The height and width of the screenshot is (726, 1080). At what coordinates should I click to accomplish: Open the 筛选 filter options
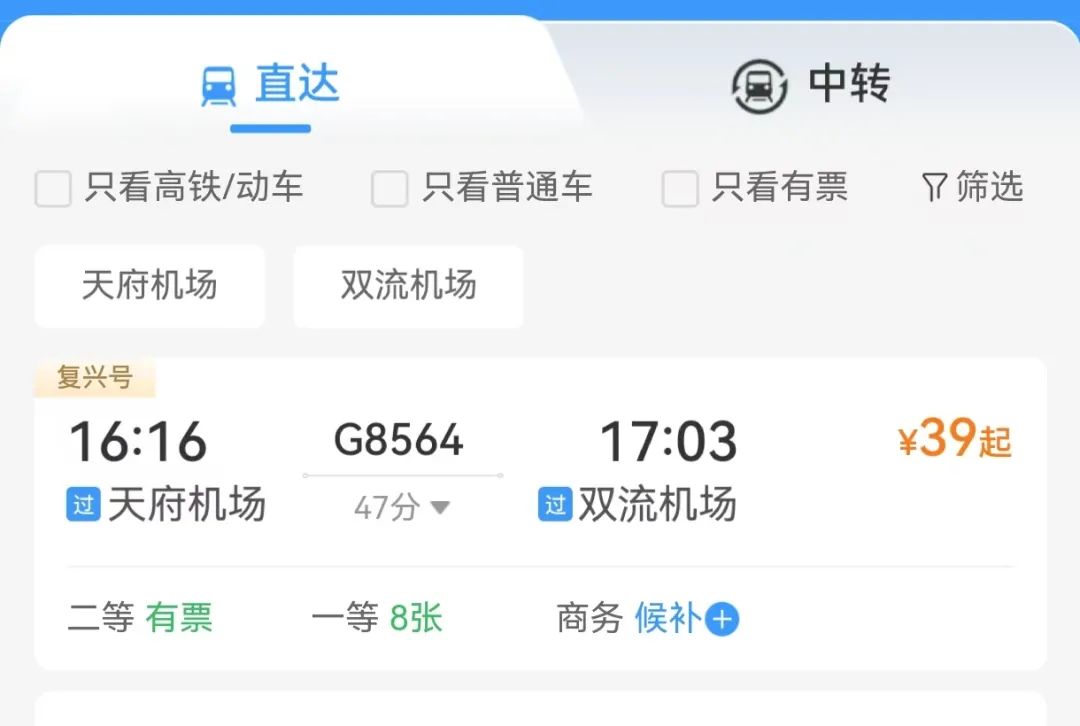[973, 187]
